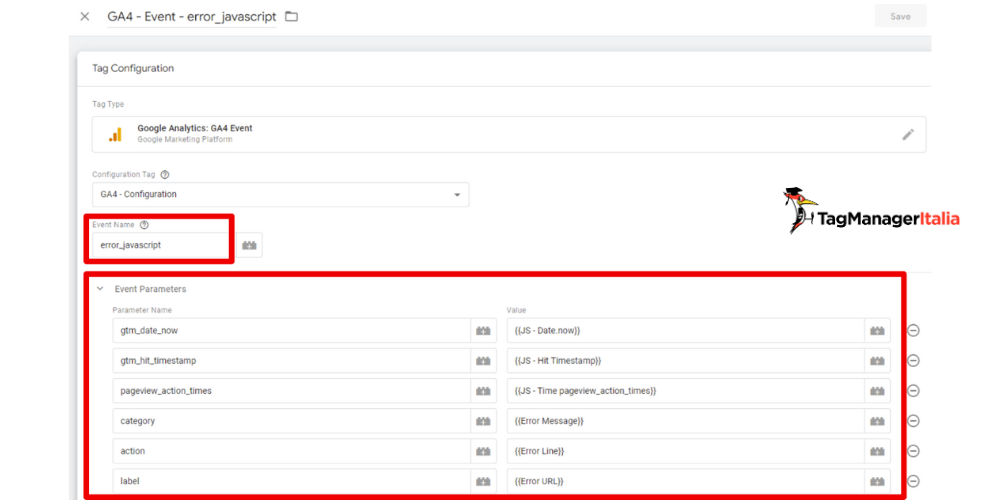1000x500 pixels.
Task: Click the action parameter name field
Action: point(291,451)
